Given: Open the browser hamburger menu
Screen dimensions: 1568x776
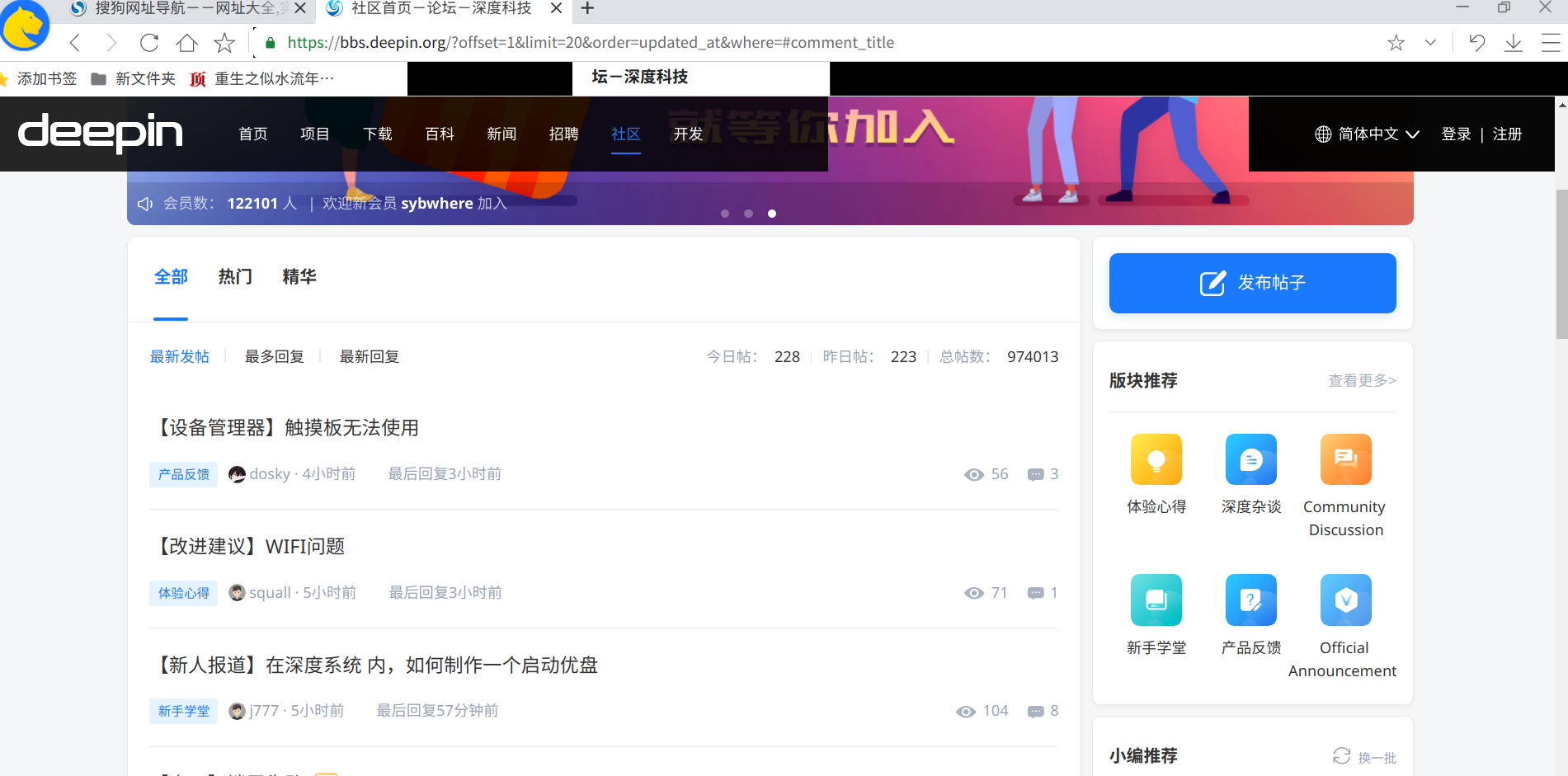Looking at the screenshot, I should pyautogui.click(x=1551, y=42).
